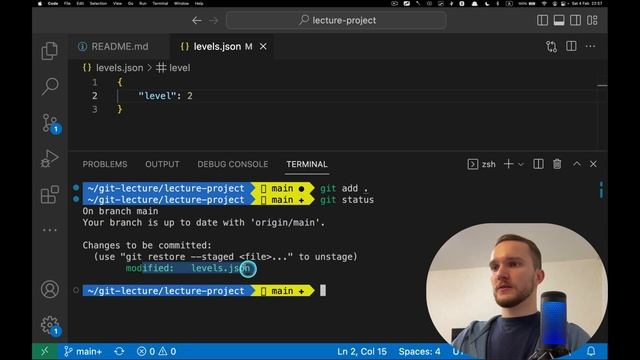Open the Terminal menu in menu bar

point(160,3)
